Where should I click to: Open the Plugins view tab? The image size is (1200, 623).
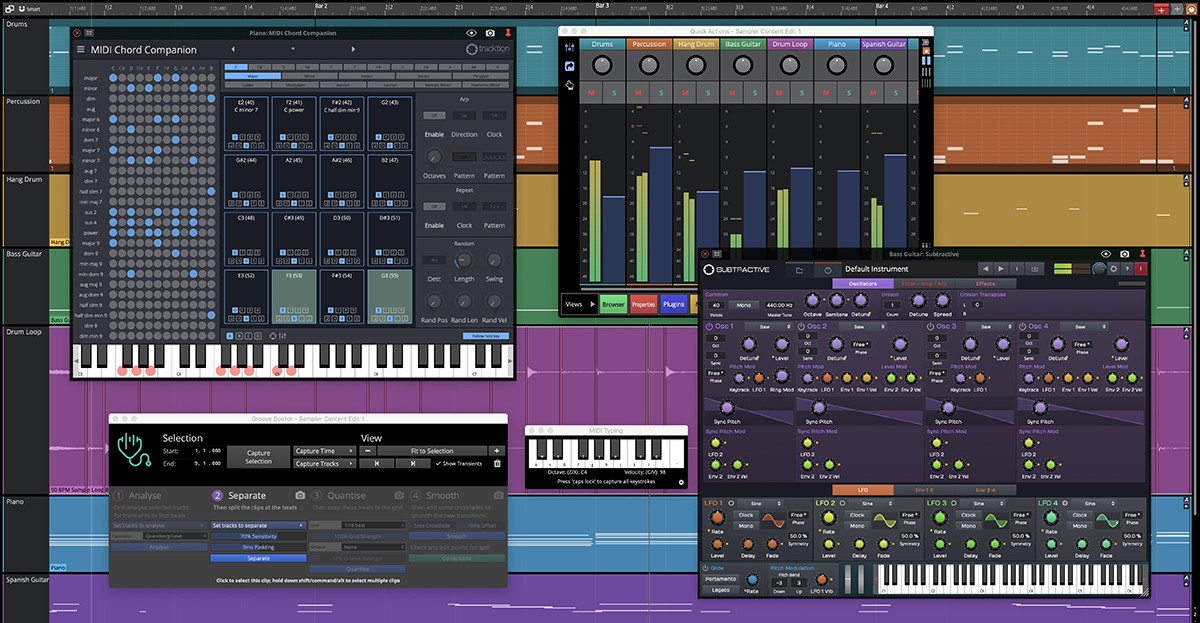tap(673, 304)
